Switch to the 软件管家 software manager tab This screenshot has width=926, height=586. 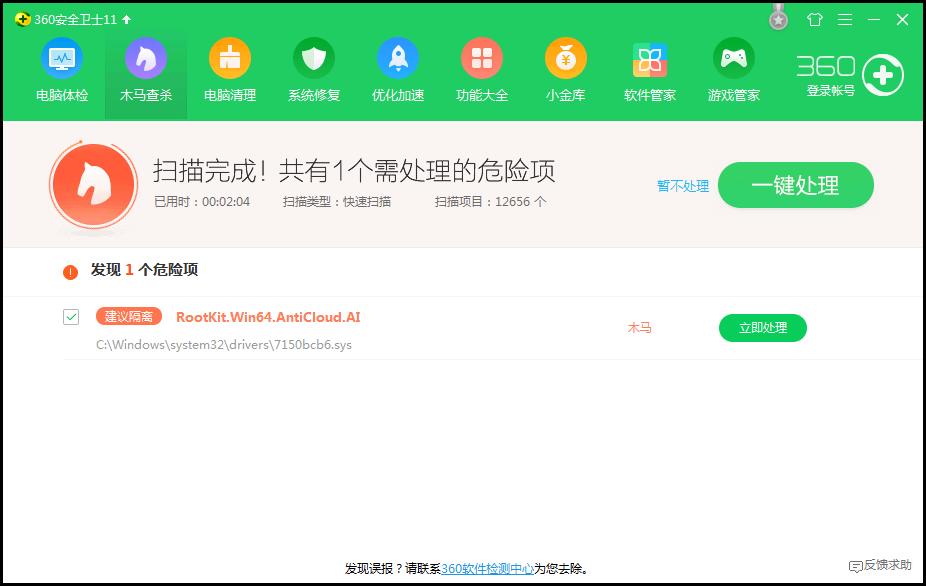click(x=649, y=68)
